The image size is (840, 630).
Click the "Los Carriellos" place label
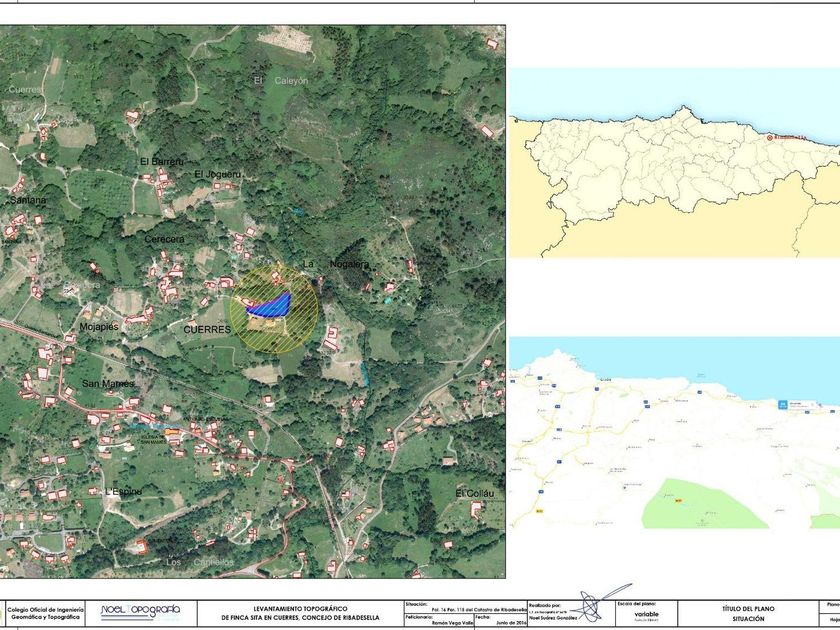[x=200, y=562]
